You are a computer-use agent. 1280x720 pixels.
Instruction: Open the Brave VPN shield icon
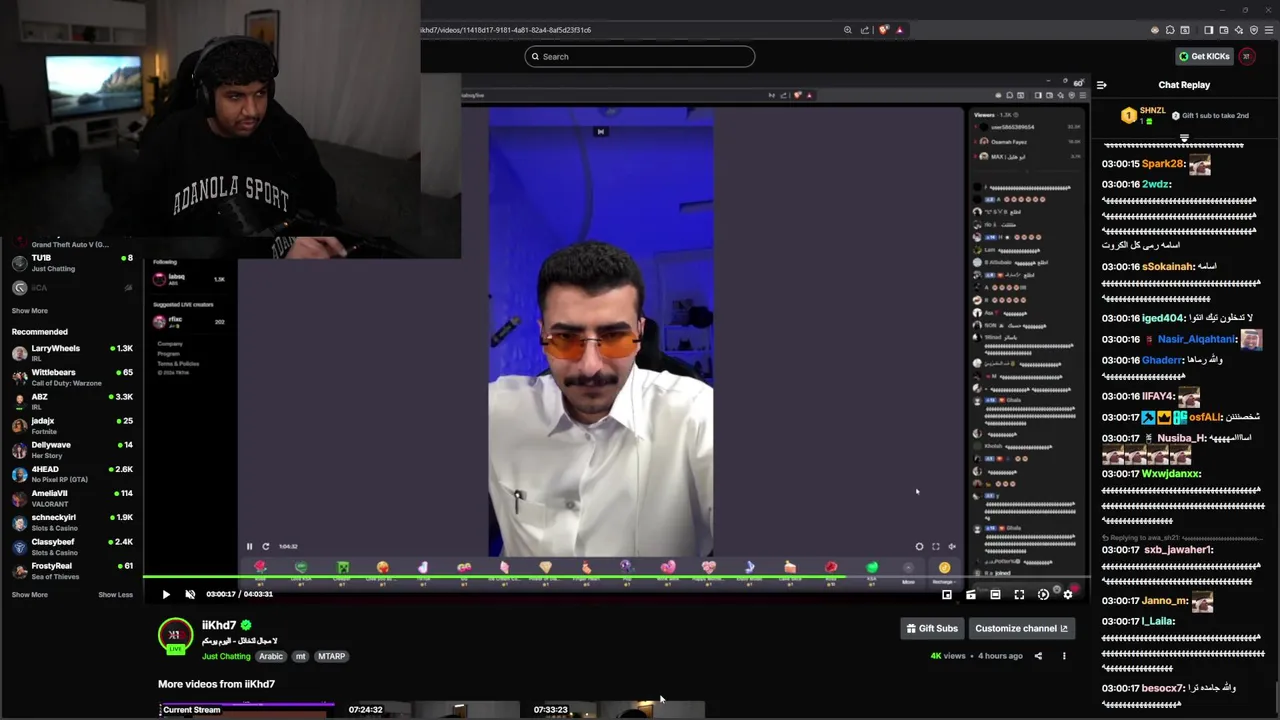pyautogui.click(x=1254, y=30)
